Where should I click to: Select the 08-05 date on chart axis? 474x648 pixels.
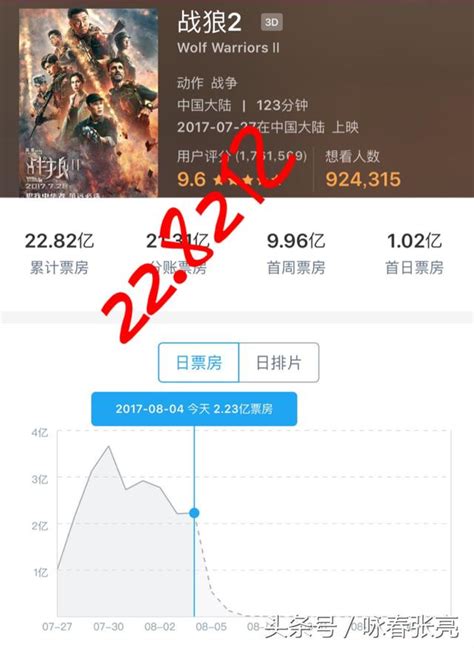[x=211, y=627]
